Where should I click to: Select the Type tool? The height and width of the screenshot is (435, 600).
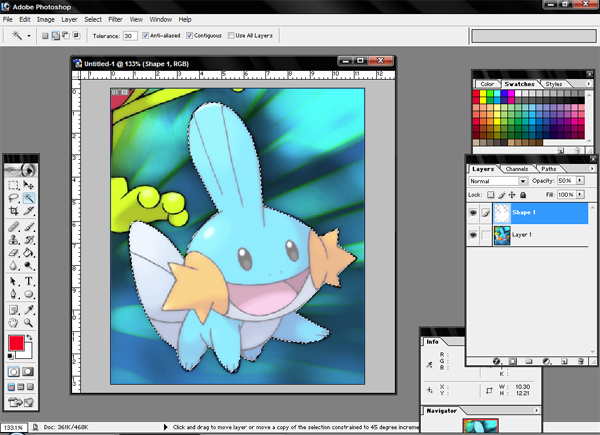click(29, 282)
